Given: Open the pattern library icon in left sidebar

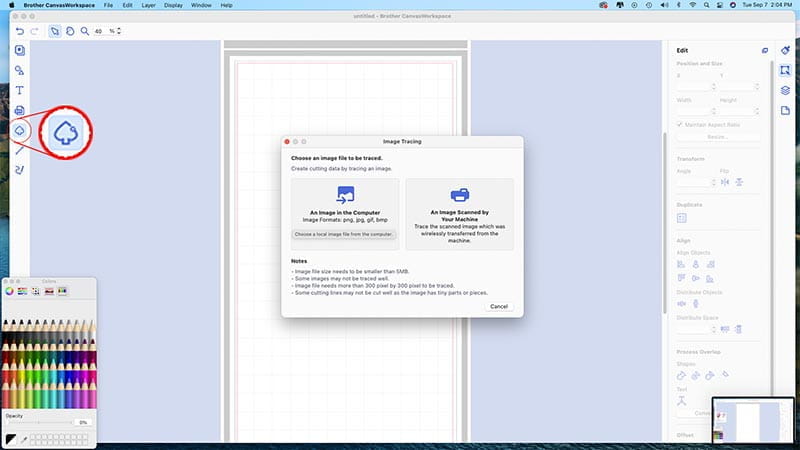Looking at the screenshot, I should coord(19,50).
